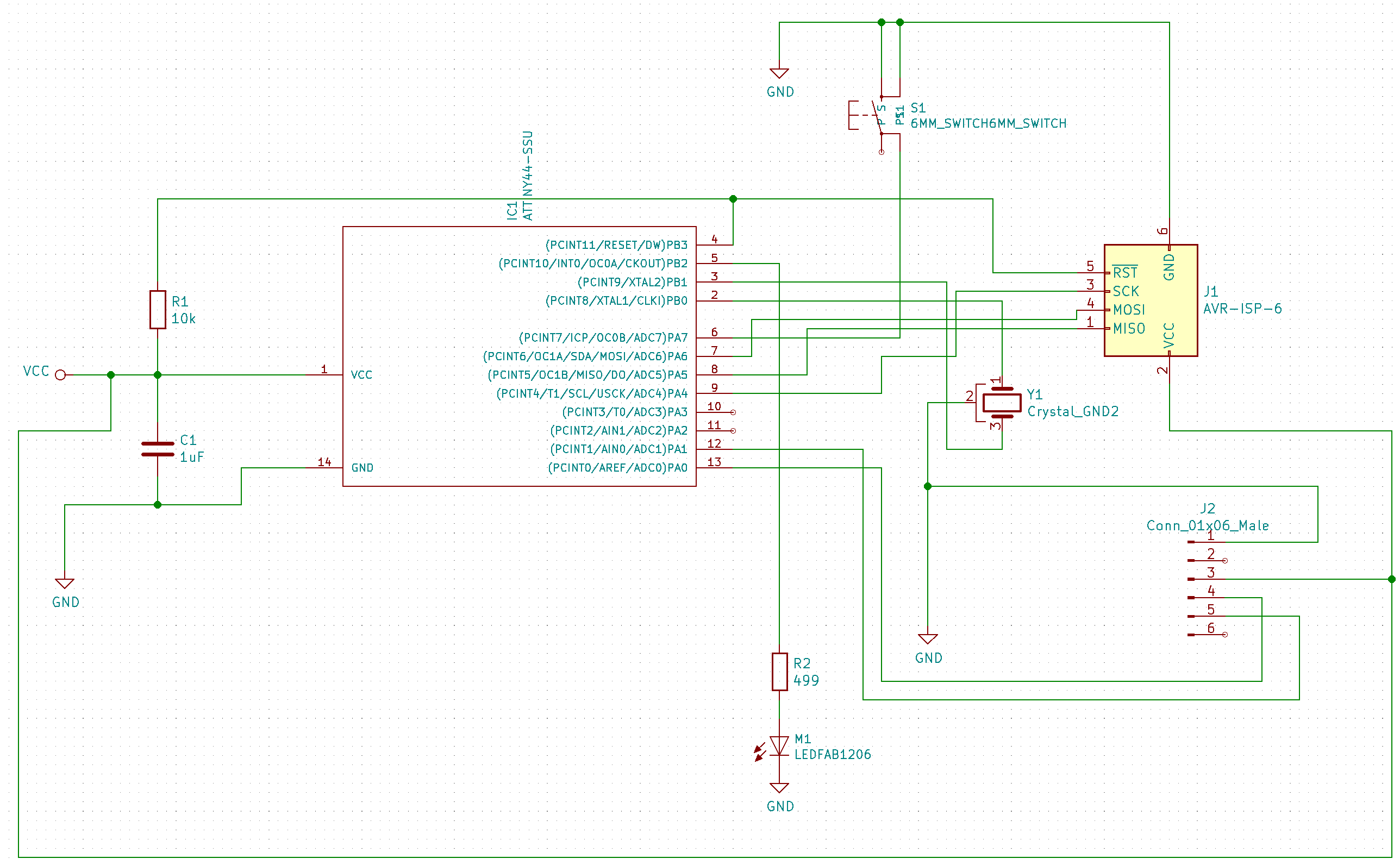
Task: Click the (PCINT7/ICP/OC0B/ADC7)PA7 pin label
Action: point(603,337)
